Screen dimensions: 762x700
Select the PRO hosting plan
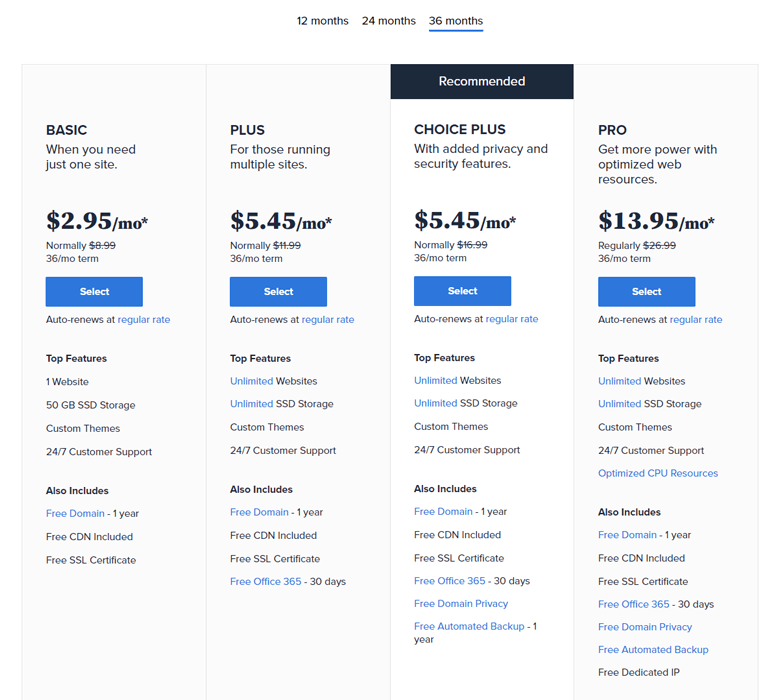pyautogui.click(x=647, y=292)
